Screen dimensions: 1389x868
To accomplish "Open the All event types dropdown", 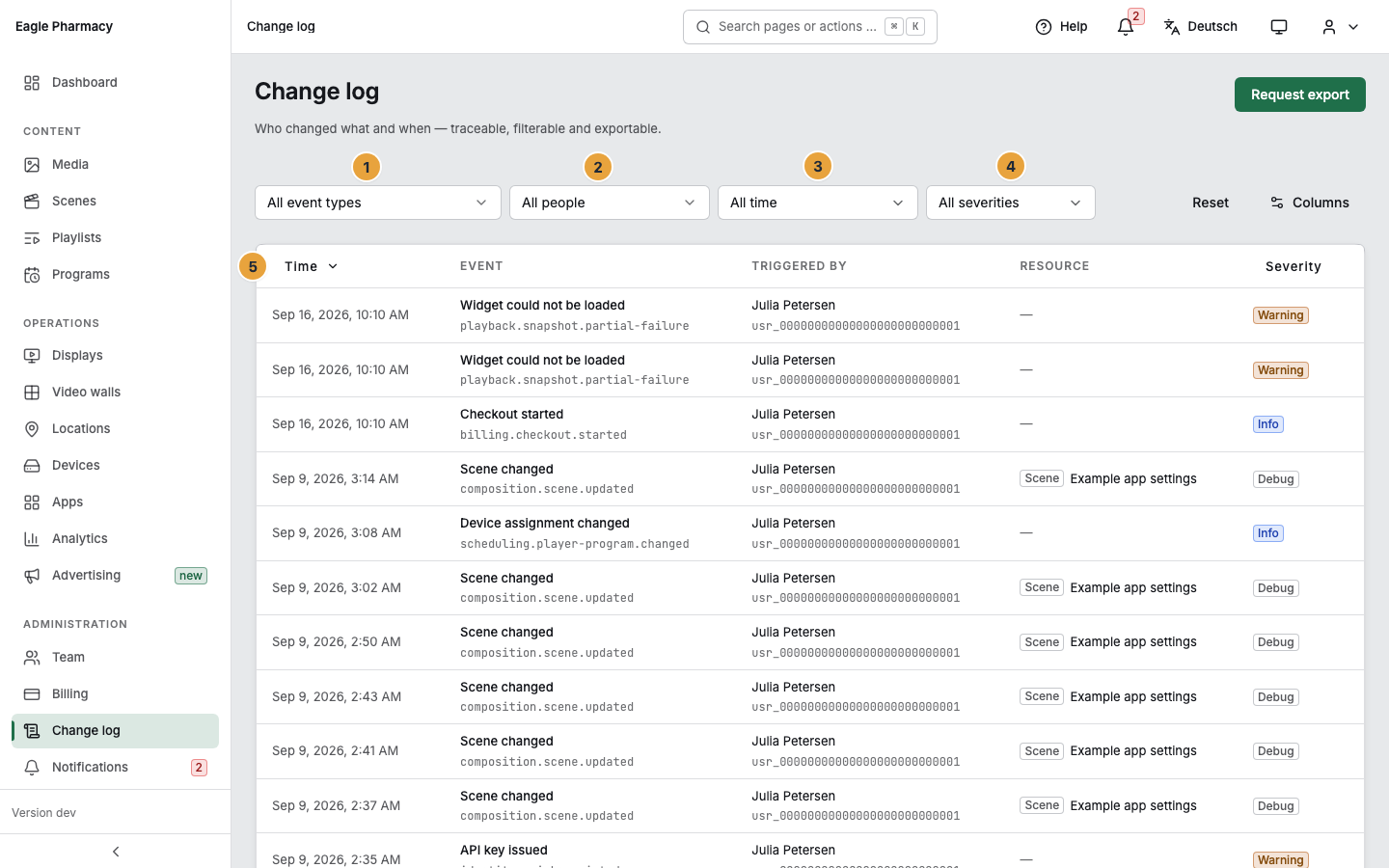I will point(378,203).
